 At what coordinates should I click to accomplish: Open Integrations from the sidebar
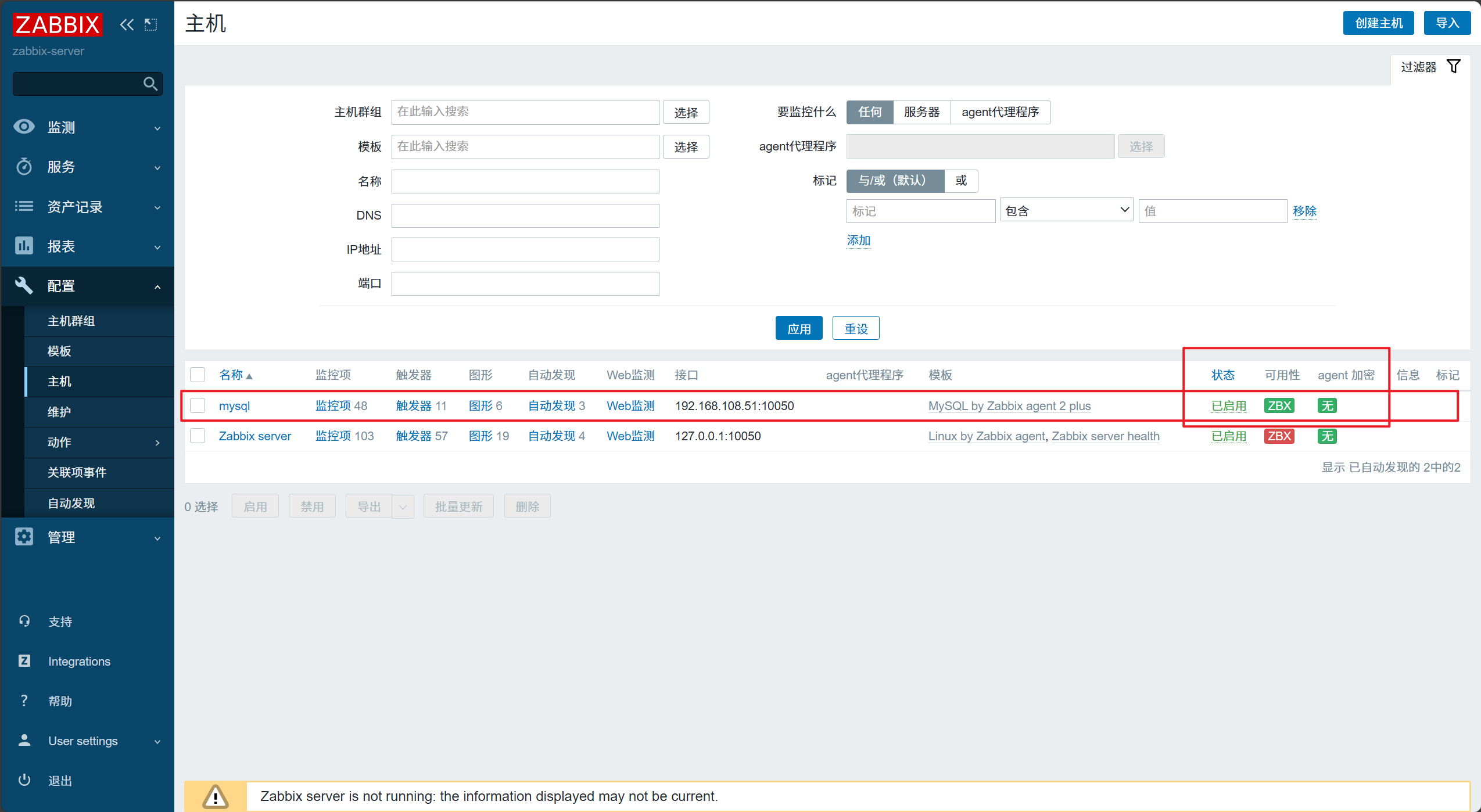(79, 661)
